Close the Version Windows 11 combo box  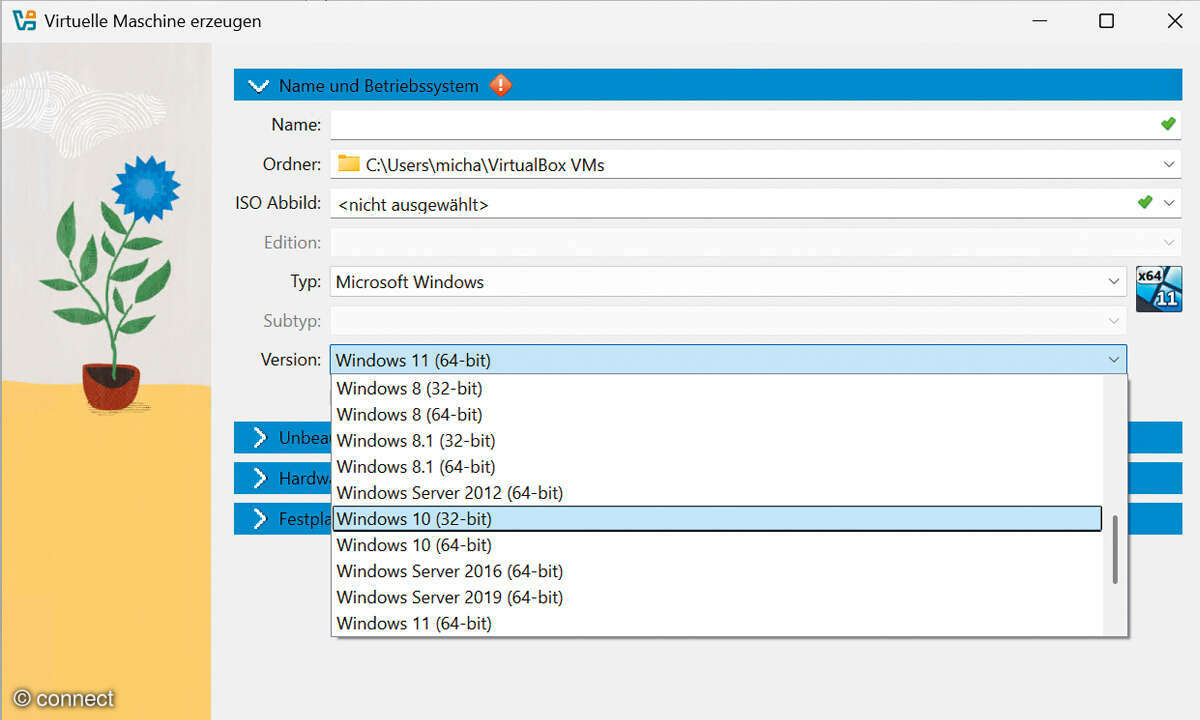tap(728, 360)
